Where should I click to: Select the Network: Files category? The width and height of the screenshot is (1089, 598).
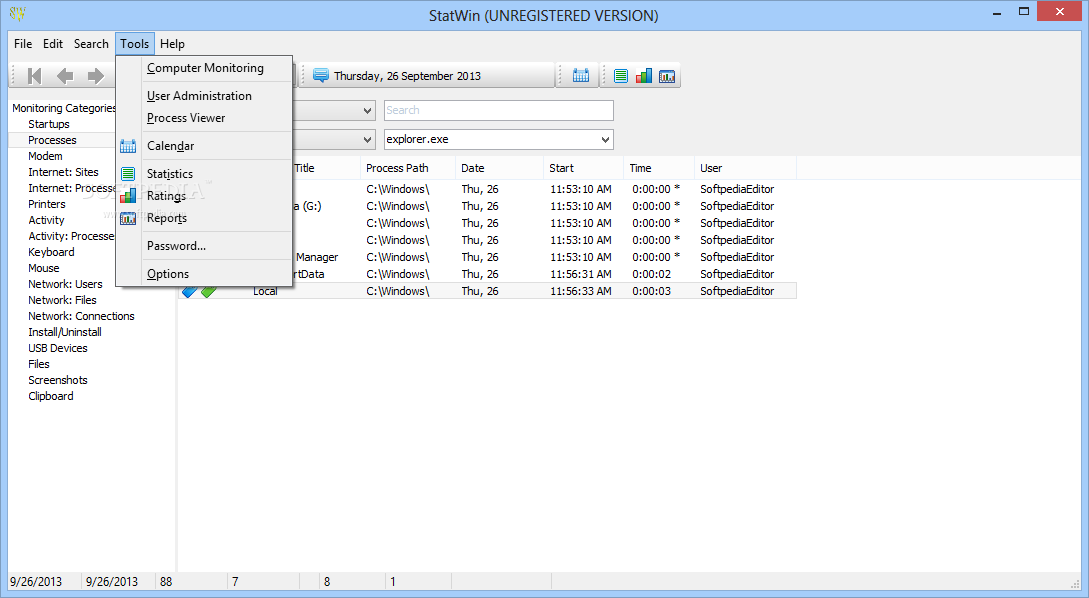click(63, 300)
